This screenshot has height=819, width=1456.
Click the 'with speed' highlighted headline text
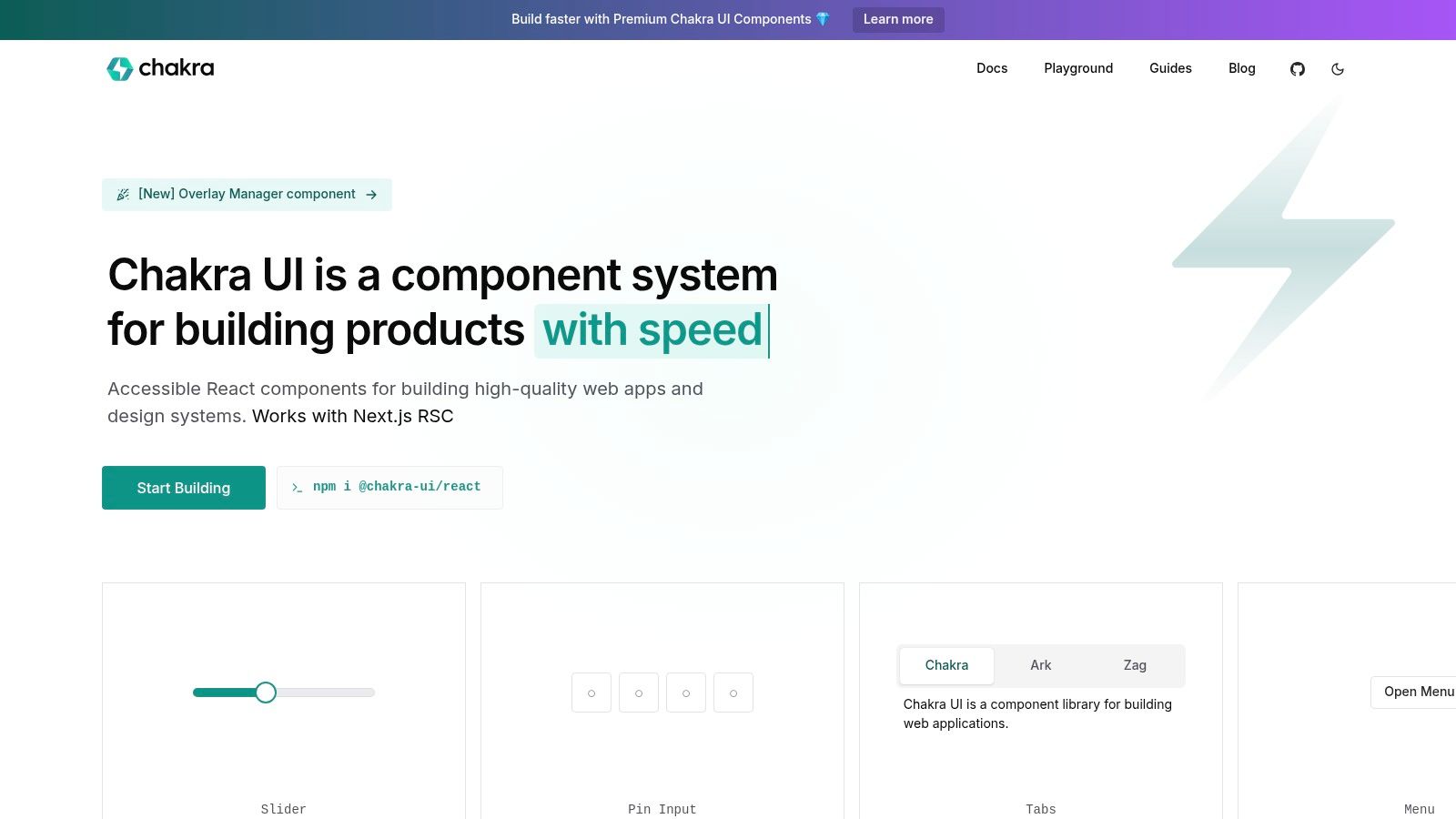pos(652,330)
